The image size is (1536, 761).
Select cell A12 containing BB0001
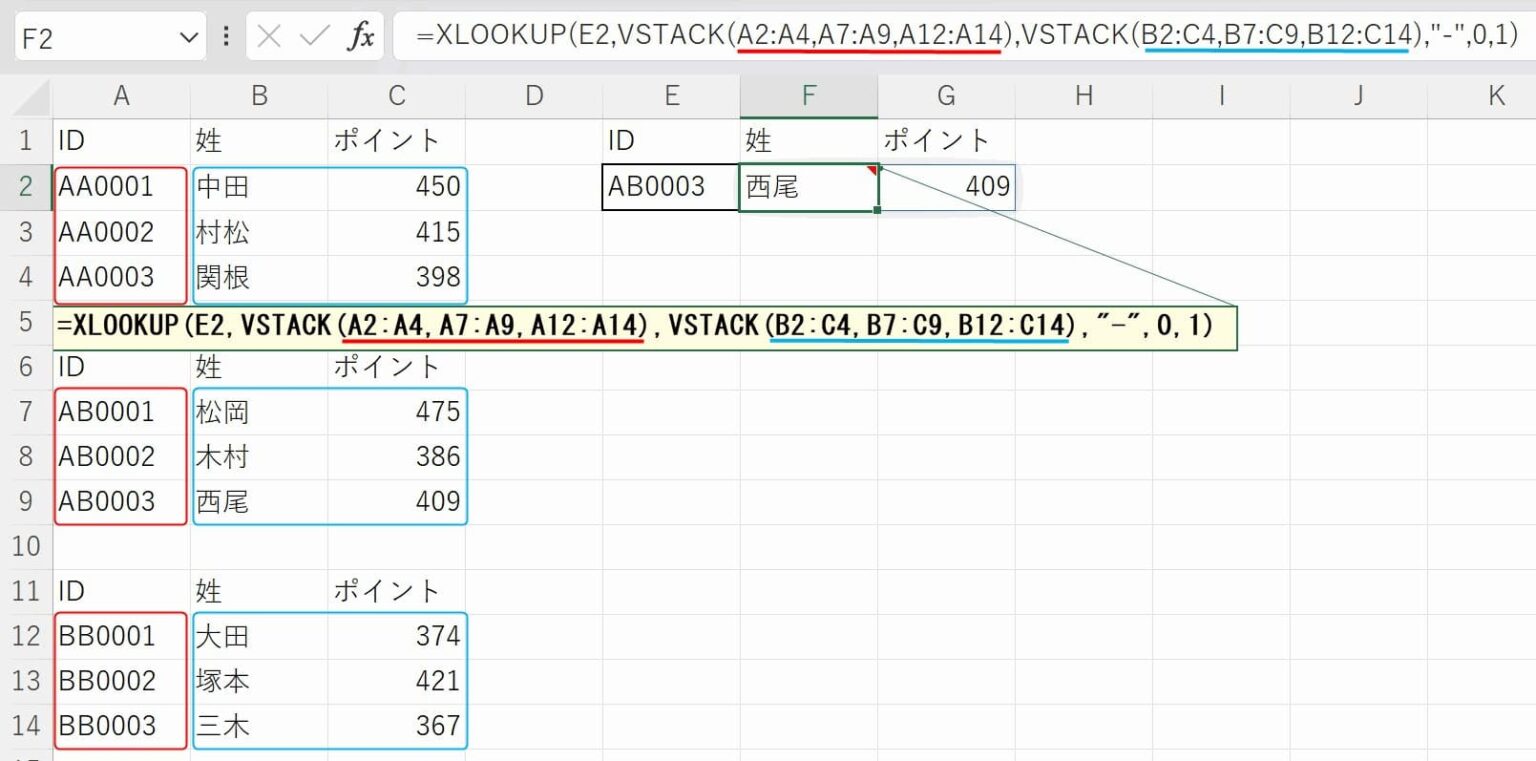121,636
